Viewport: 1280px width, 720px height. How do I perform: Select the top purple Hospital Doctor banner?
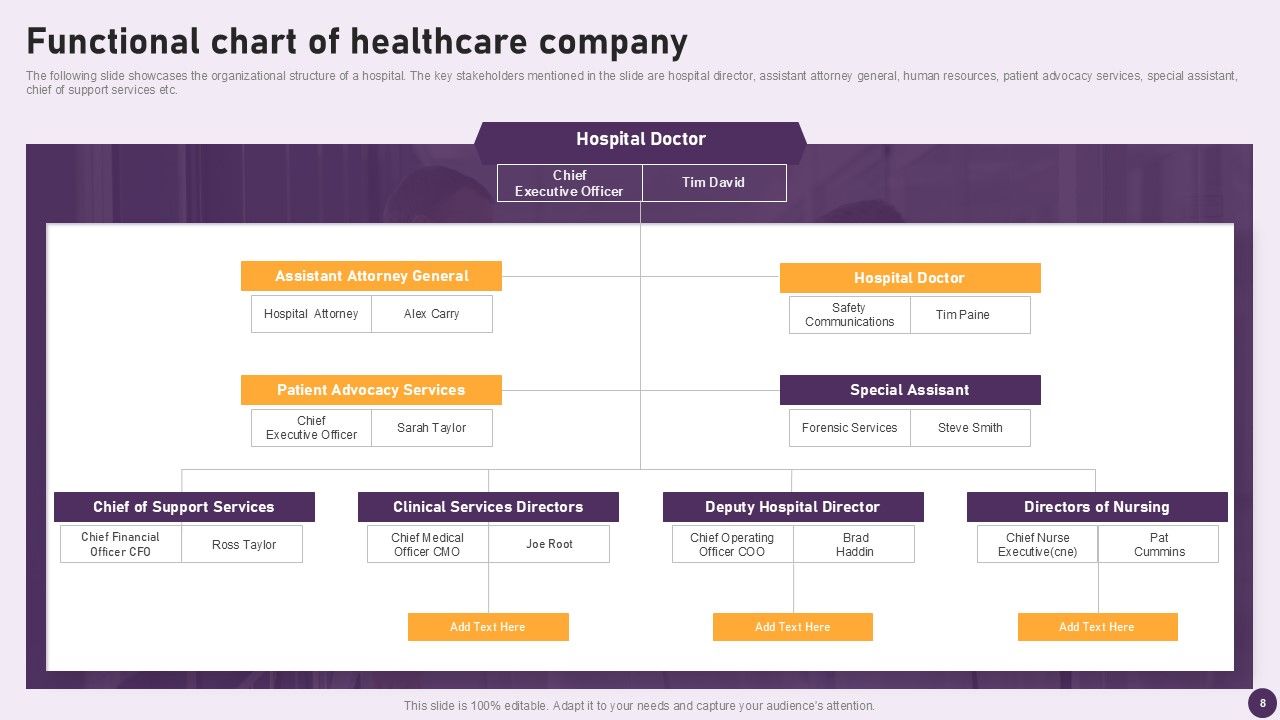[x=640, y=140]
